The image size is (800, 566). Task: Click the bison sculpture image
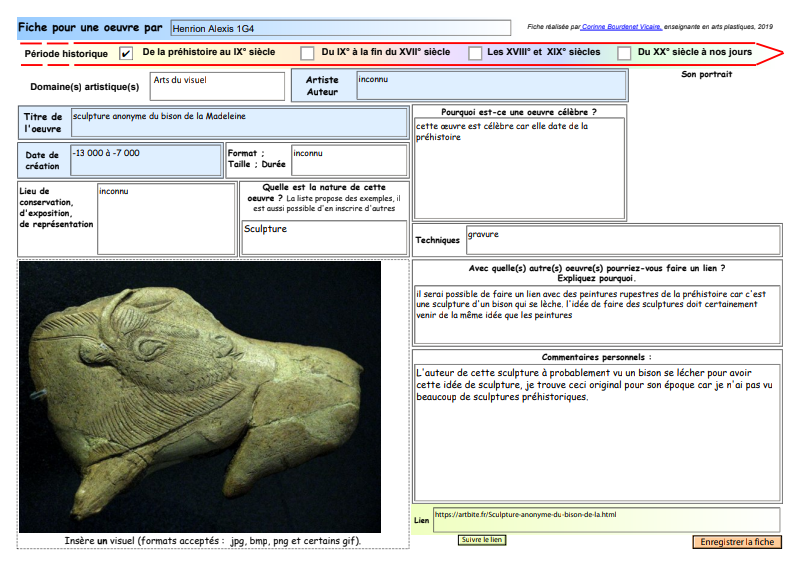tap(200, 397)
